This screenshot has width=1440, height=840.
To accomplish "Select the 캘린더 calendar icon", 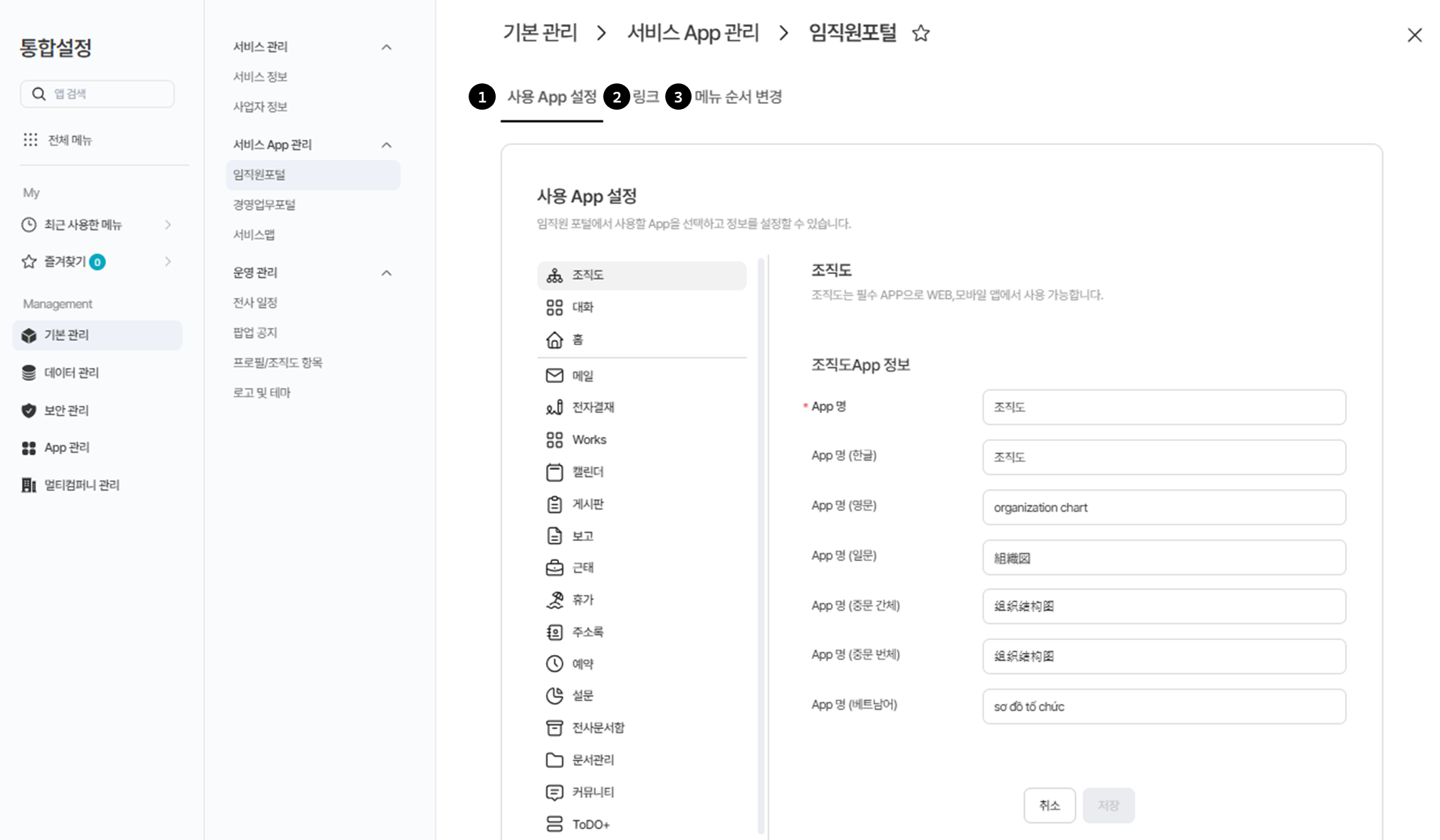I will point(554,472).
